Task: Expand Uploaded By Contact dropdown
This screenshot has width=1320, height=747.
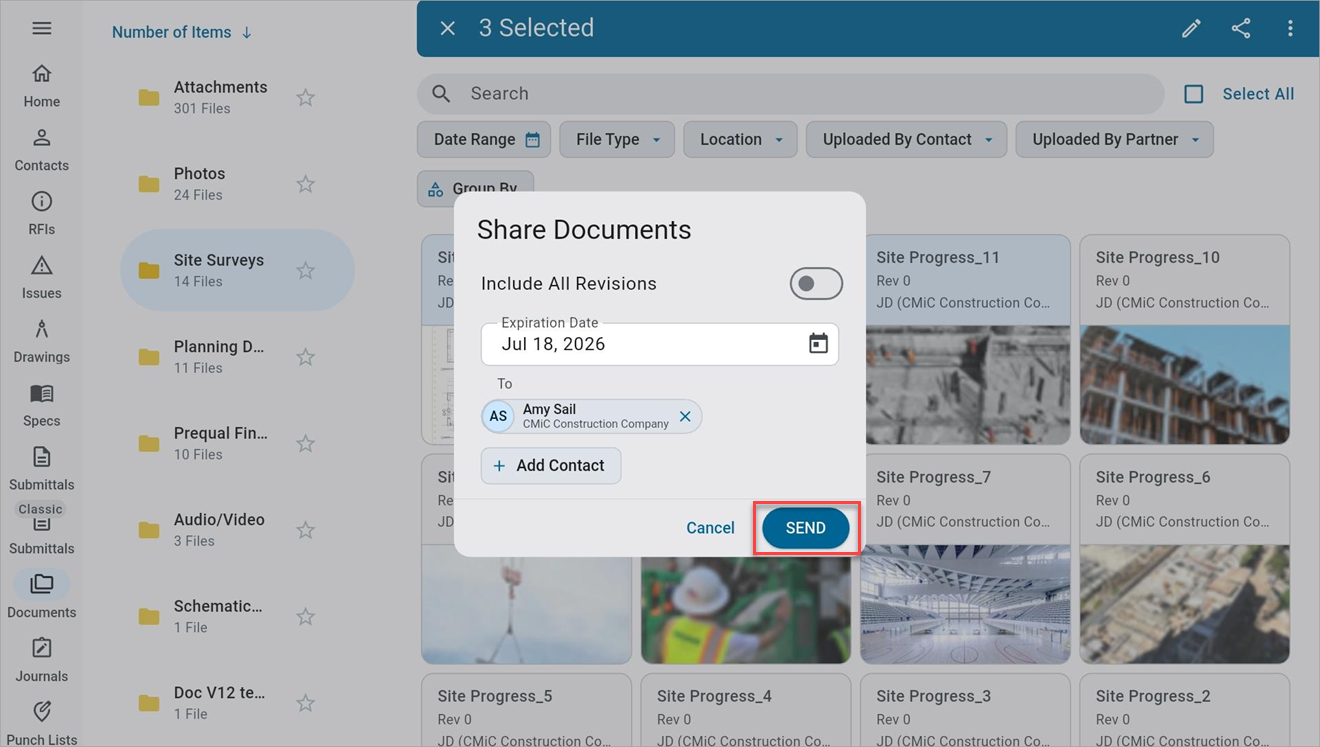Action: click(906, 140)
